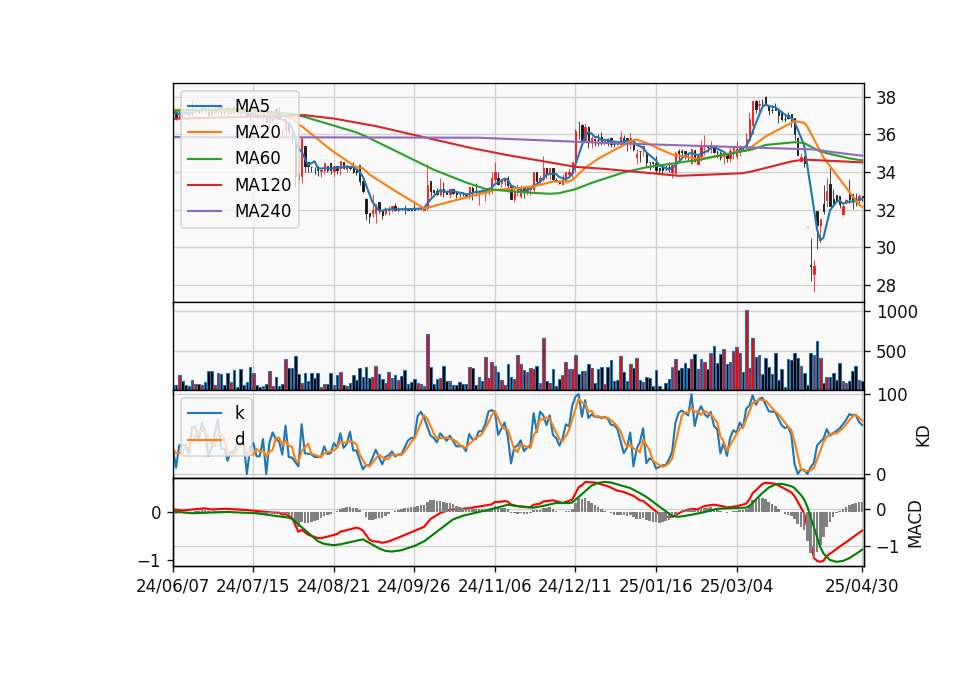The width and height of the screenshot is (960, 690).
Task: Click the tallest red volume bar reaching 1000
Action: coord(747,350)
